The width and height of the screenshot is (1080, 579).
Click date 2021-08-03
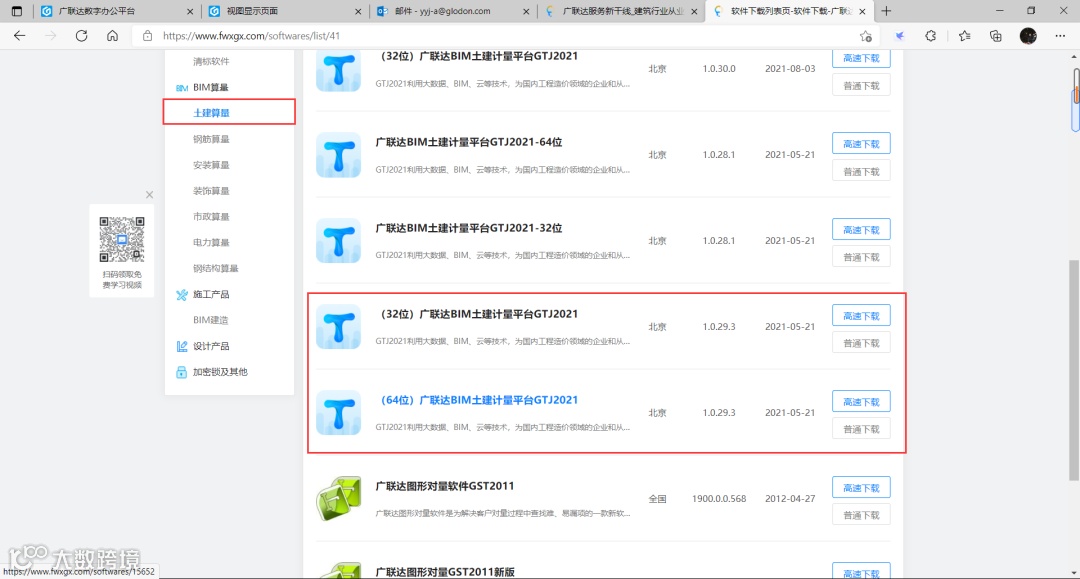coord(790,69)
